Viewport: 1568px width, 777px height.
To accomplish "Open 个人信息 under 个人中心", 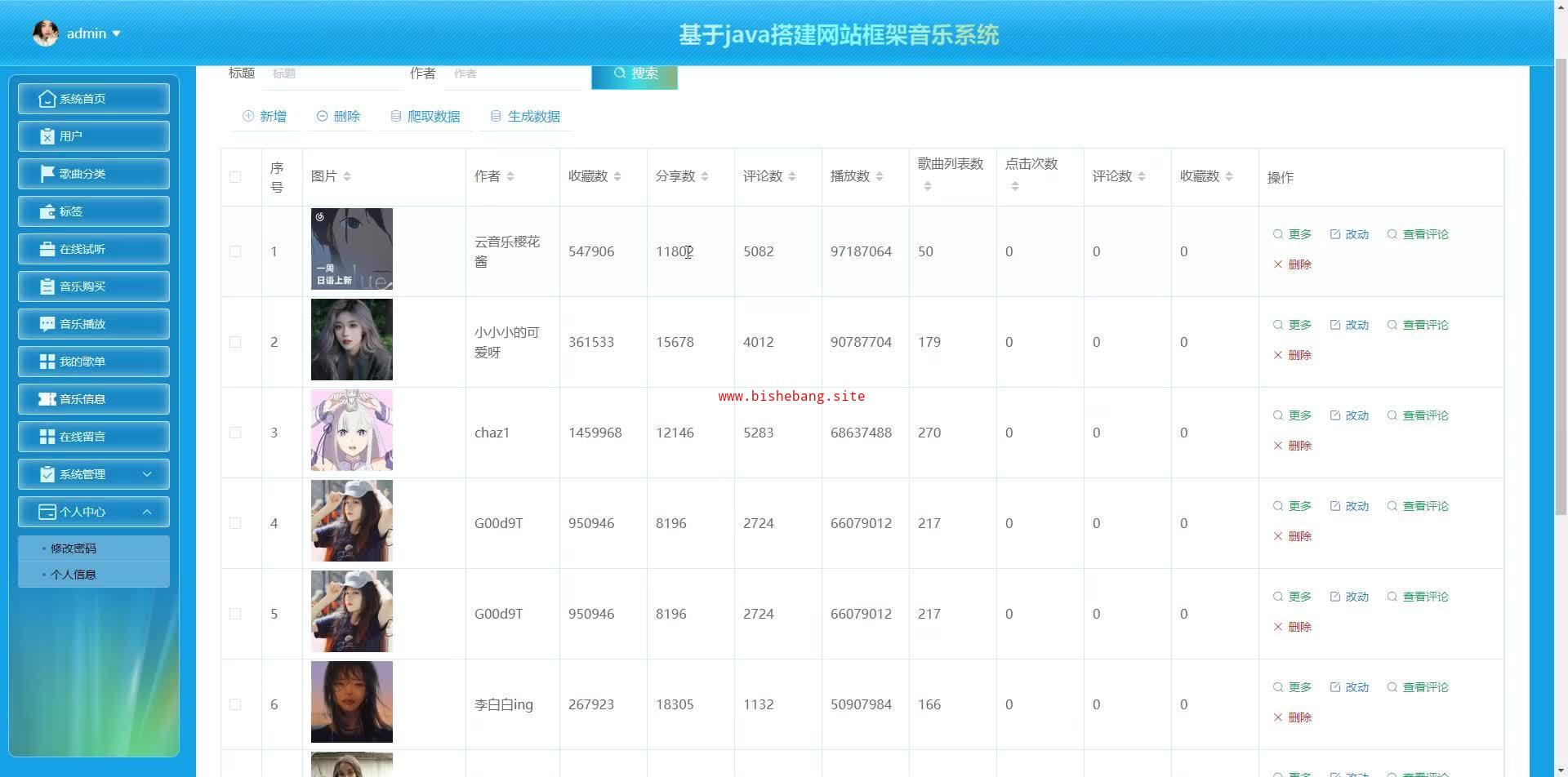I will [x=94, y=575].
